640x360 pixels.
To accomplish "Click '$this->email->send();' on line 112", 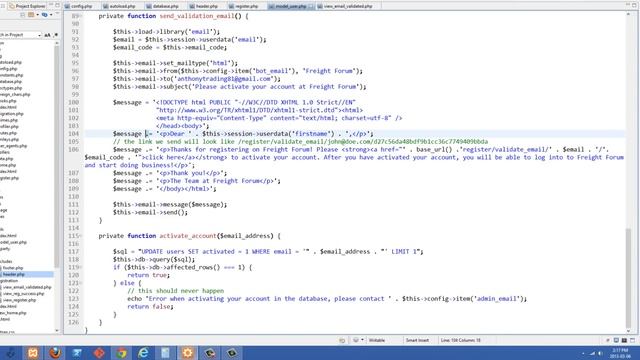I will (x=150, y=212).
